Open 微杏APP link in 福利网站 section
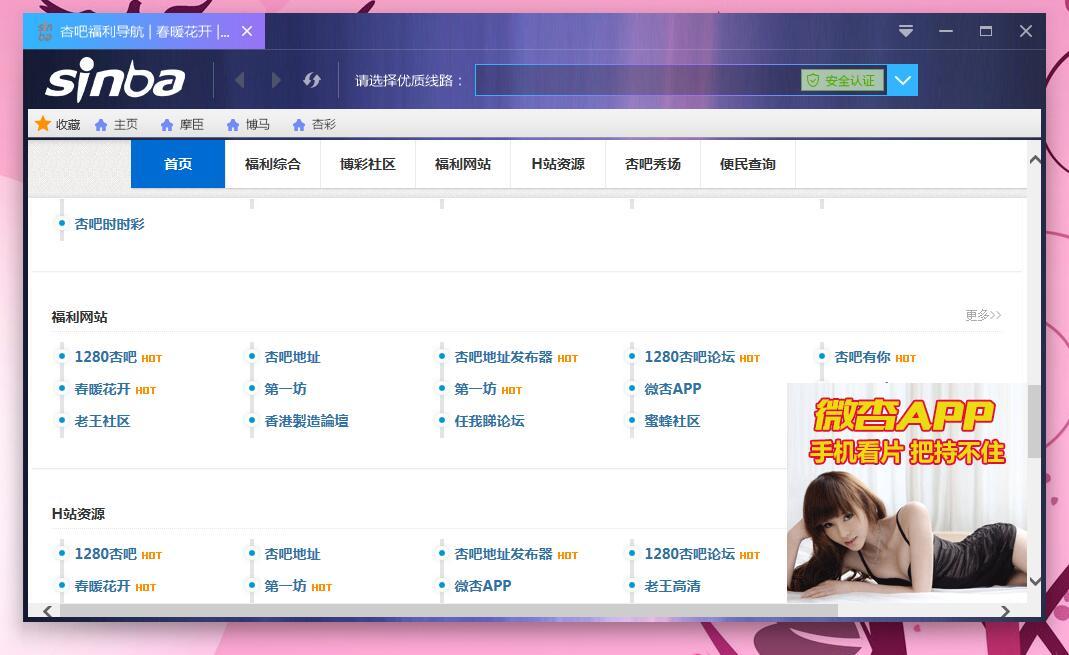This screenshot has height=655, width=1069. tap(673, 389)
